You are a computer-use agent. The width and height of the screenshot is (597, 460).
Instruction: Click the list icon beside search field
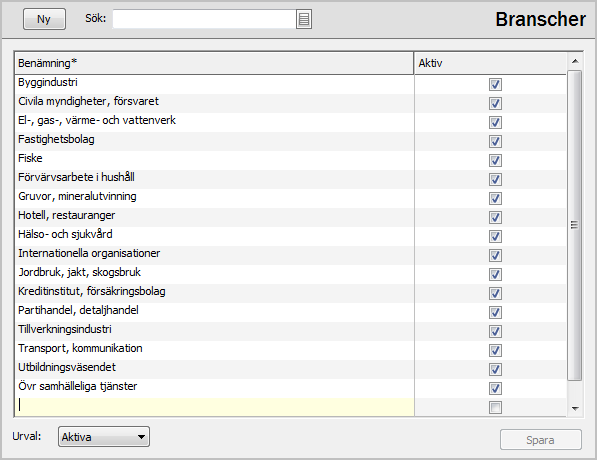[303, 19]
